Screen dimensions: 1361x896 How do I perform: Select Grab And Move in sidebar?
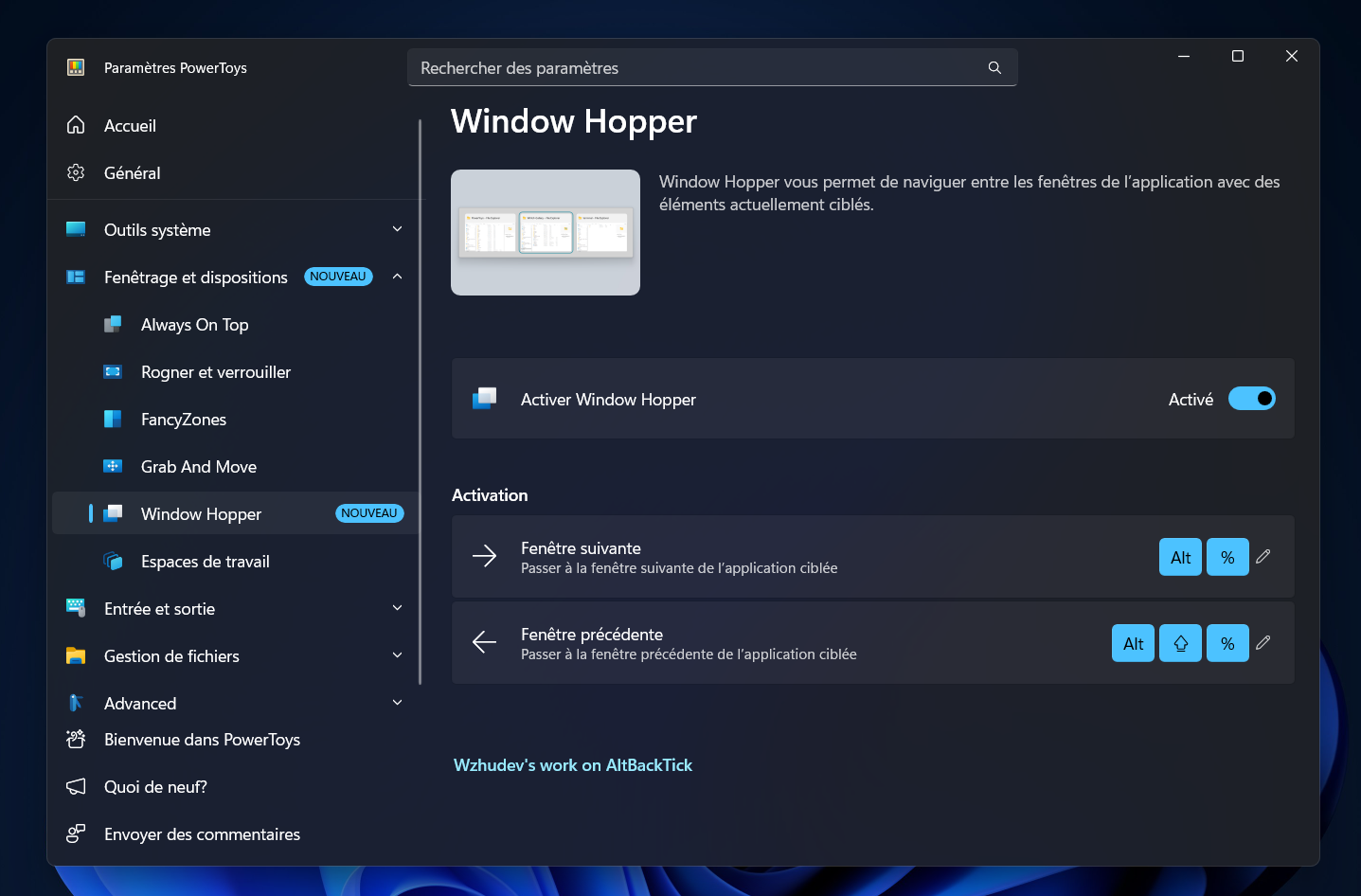(235, 466)
